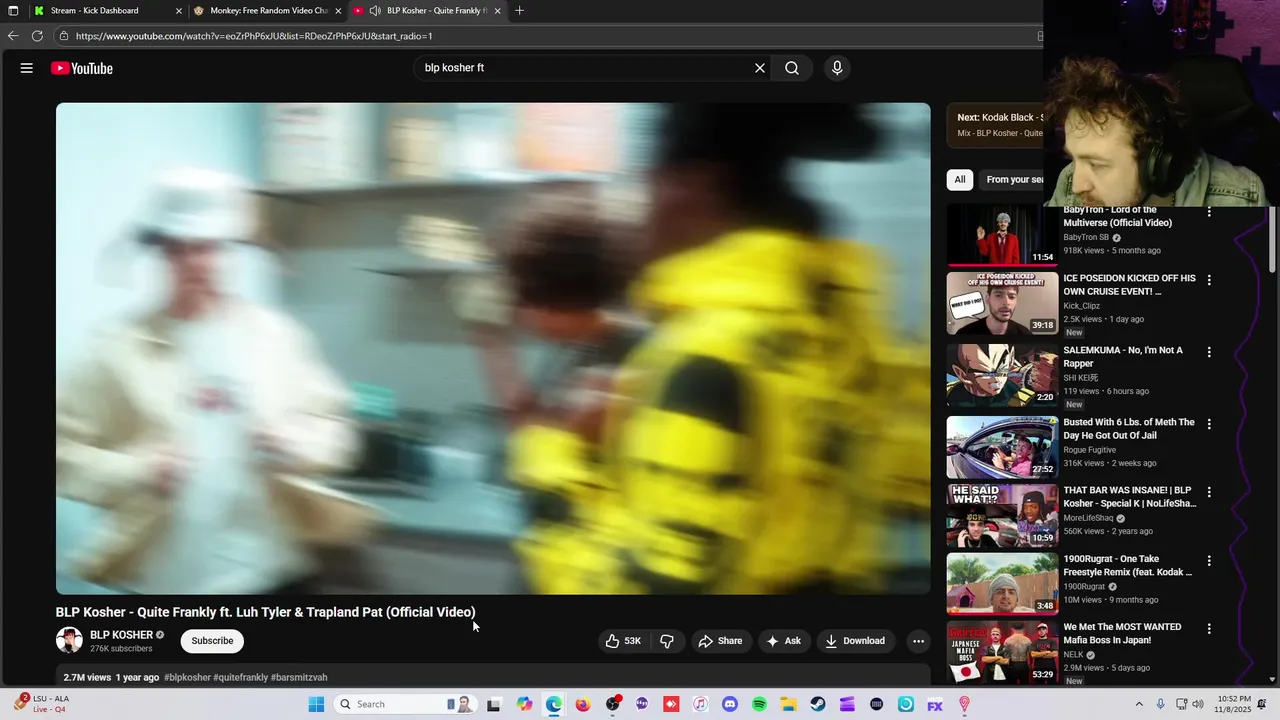Dislike the video with thumbs down
This screenshot has height=720, width=1280.
(667, 641)
